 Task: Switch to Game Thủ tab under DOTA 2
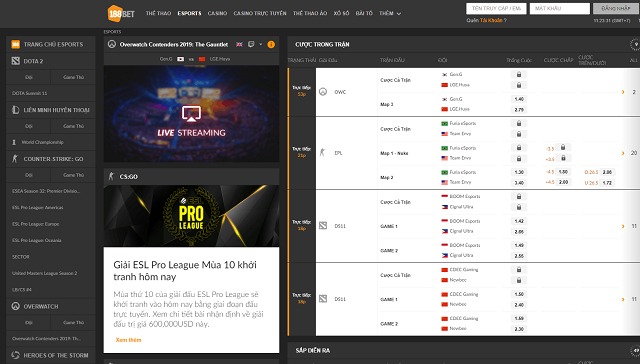[73, 77]
